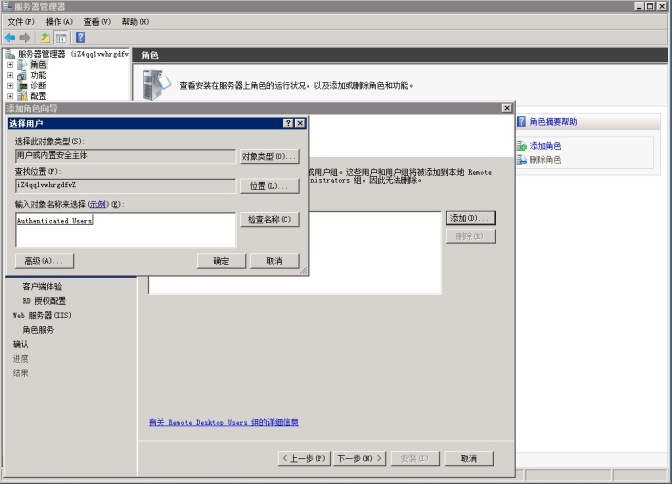
Task: Click the 角色摘要帮助 help icon
Action: pos(521,122)
